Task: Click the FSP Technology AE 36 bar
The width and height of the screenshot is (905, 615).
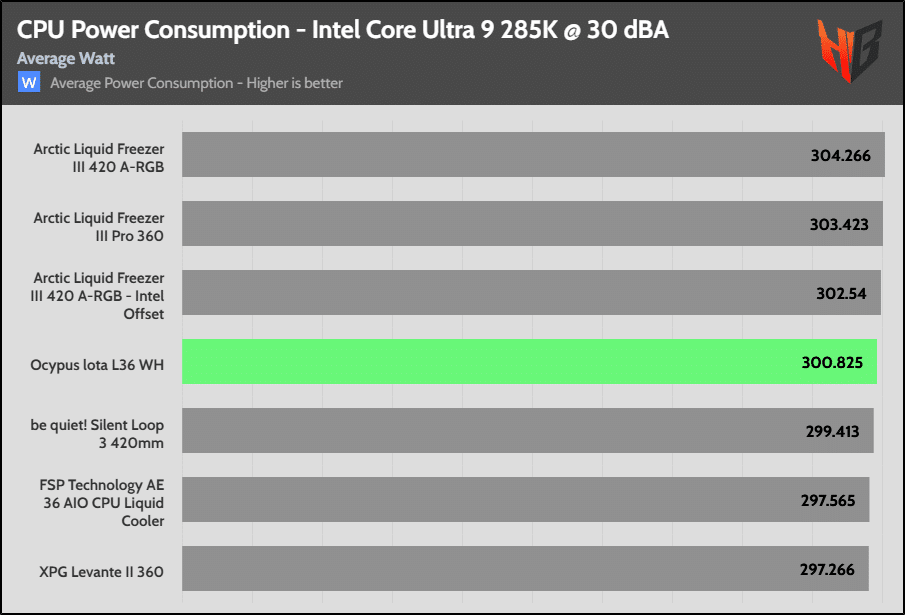Action: click(x=526, y=500)
